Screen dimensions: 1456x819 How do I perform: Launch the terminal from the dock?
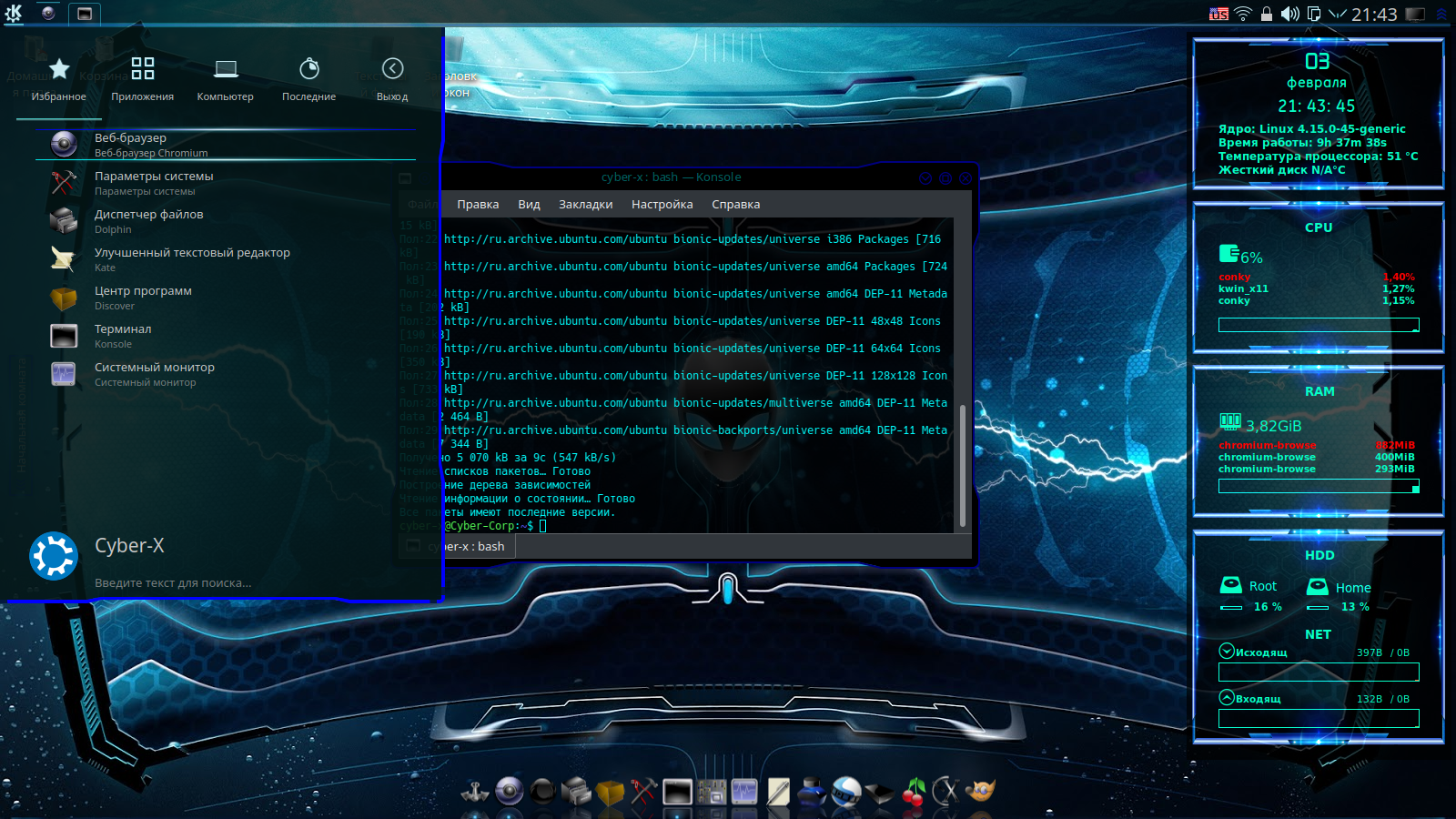point(677,792)
